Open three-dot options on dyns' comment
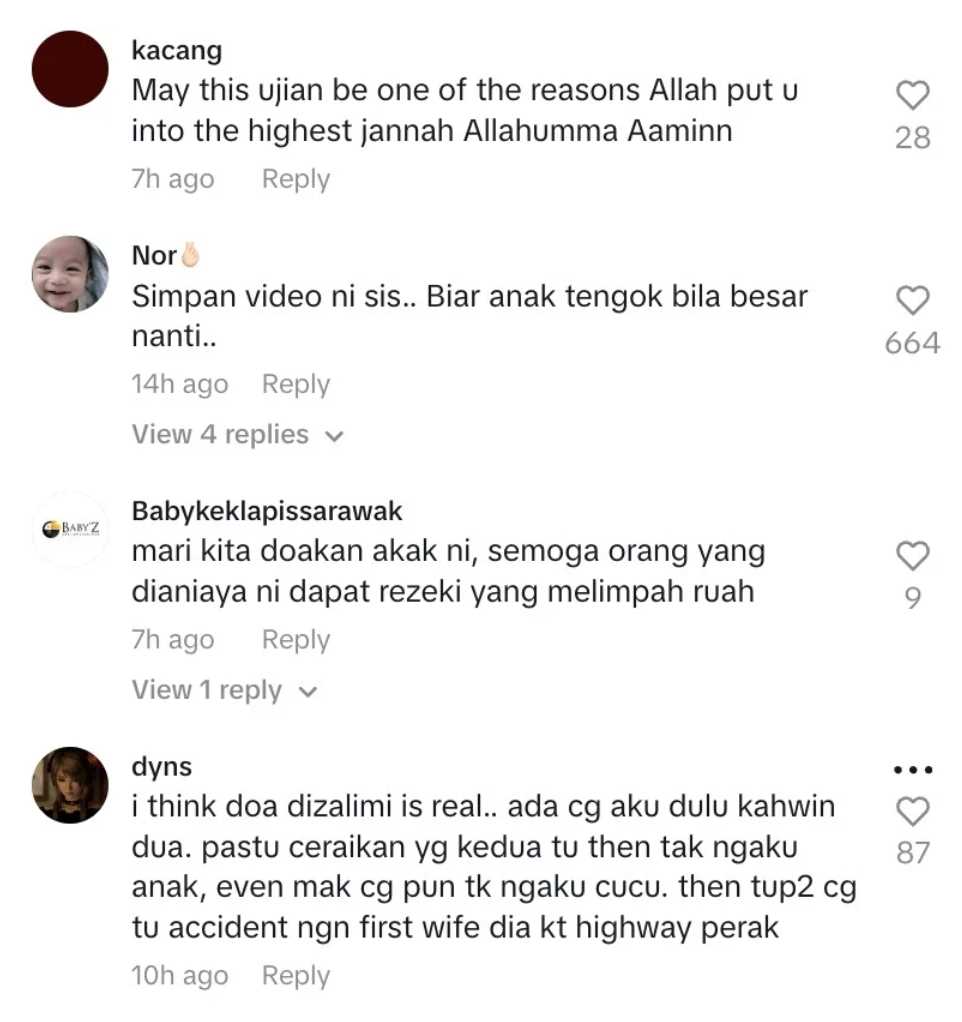The height and width of the screenshot is (1022, 962). click(912, 770)
